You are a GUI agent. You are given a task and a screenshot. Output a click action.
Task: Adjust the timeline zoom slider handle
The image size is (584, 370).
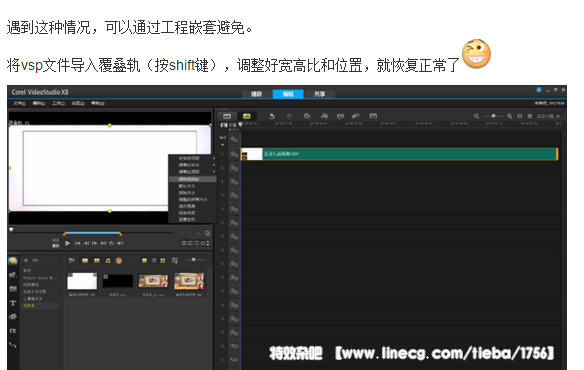(493, 116)
